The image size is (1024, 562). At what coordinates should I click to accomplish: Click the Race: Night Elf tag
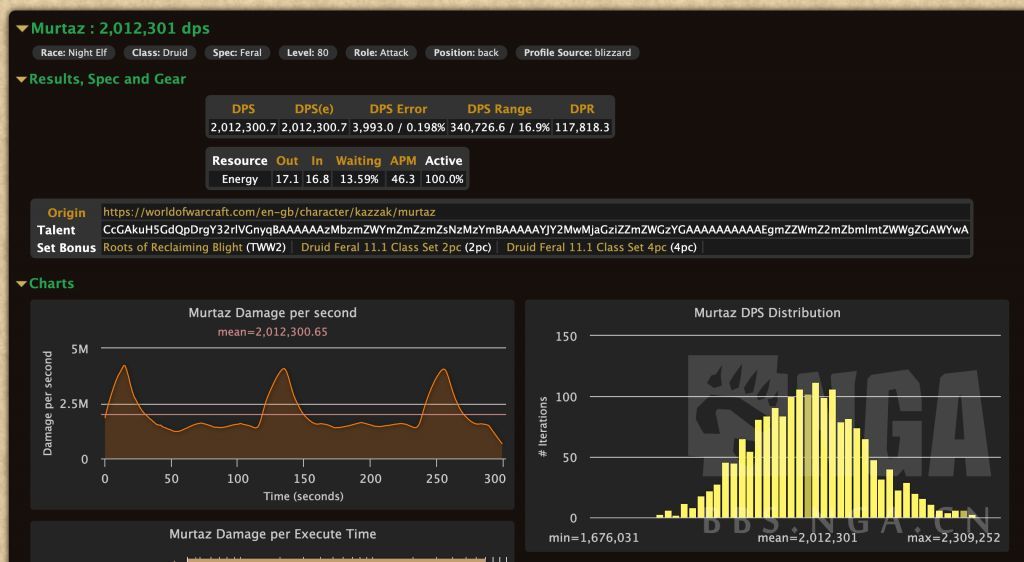click(74, 53)
